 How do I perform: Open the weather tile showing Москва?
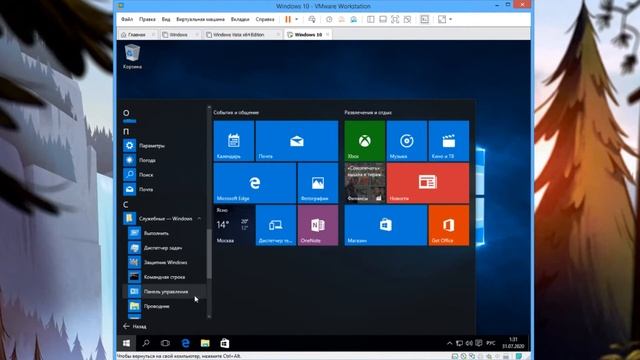click(x=233, y=225)
